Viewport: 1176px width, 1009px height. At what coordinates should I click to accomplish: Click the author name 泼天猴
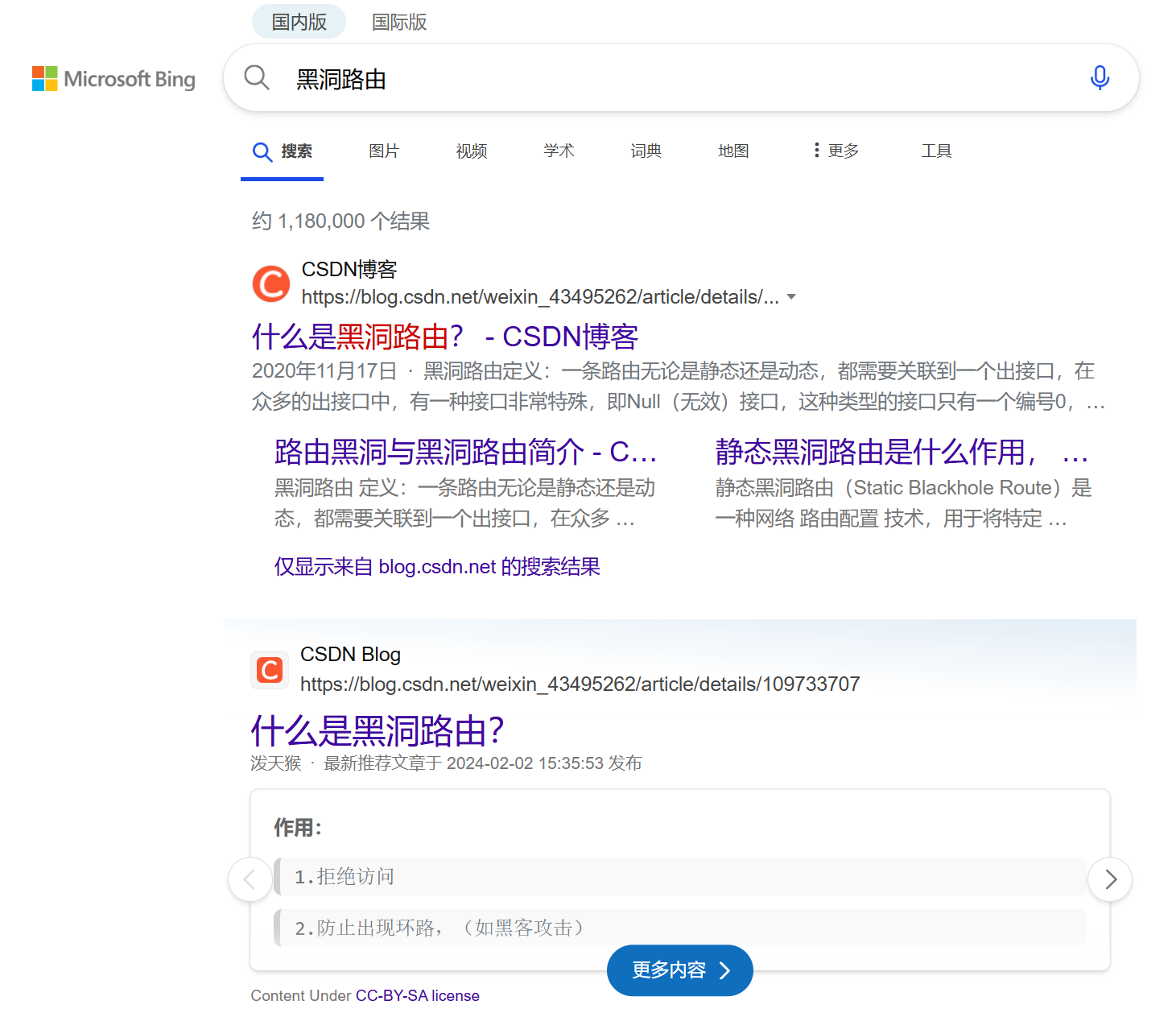276,763
